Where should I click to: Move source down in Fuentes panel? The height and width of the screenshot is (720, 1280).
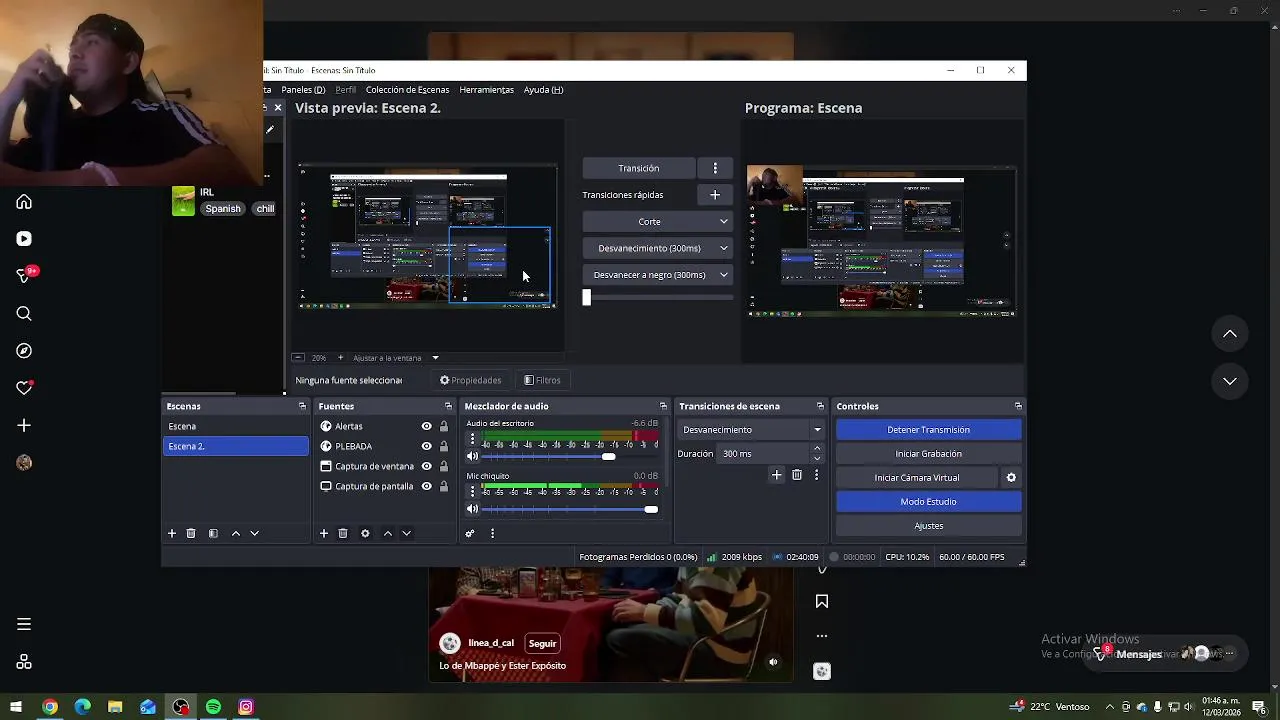pos(406,534)
